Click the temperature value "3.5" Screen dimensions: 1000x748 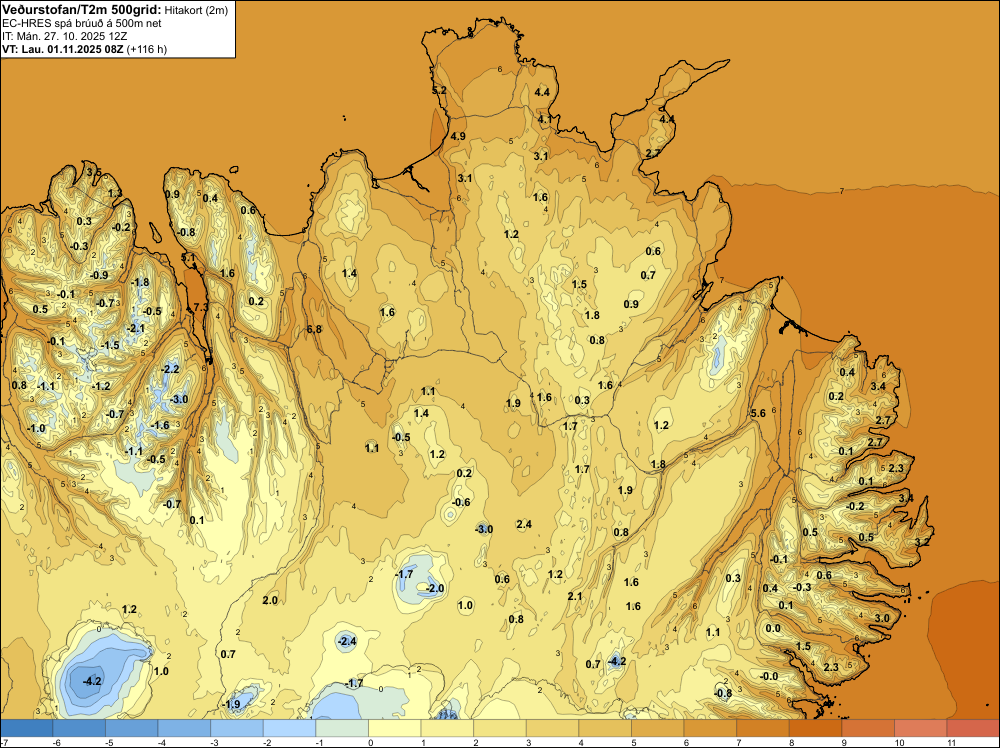pos(94,172)
